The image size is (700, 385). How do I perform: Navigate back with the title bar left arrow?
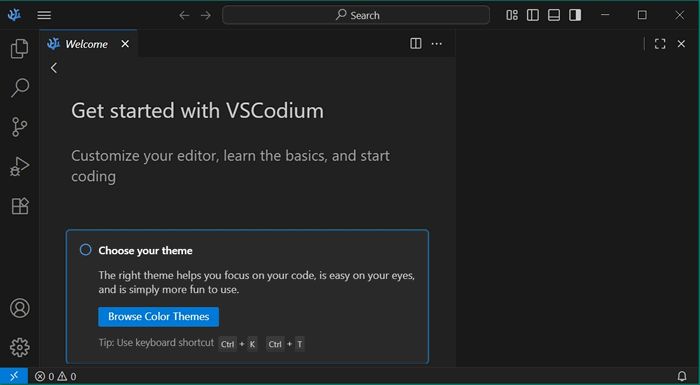point(184,15)
